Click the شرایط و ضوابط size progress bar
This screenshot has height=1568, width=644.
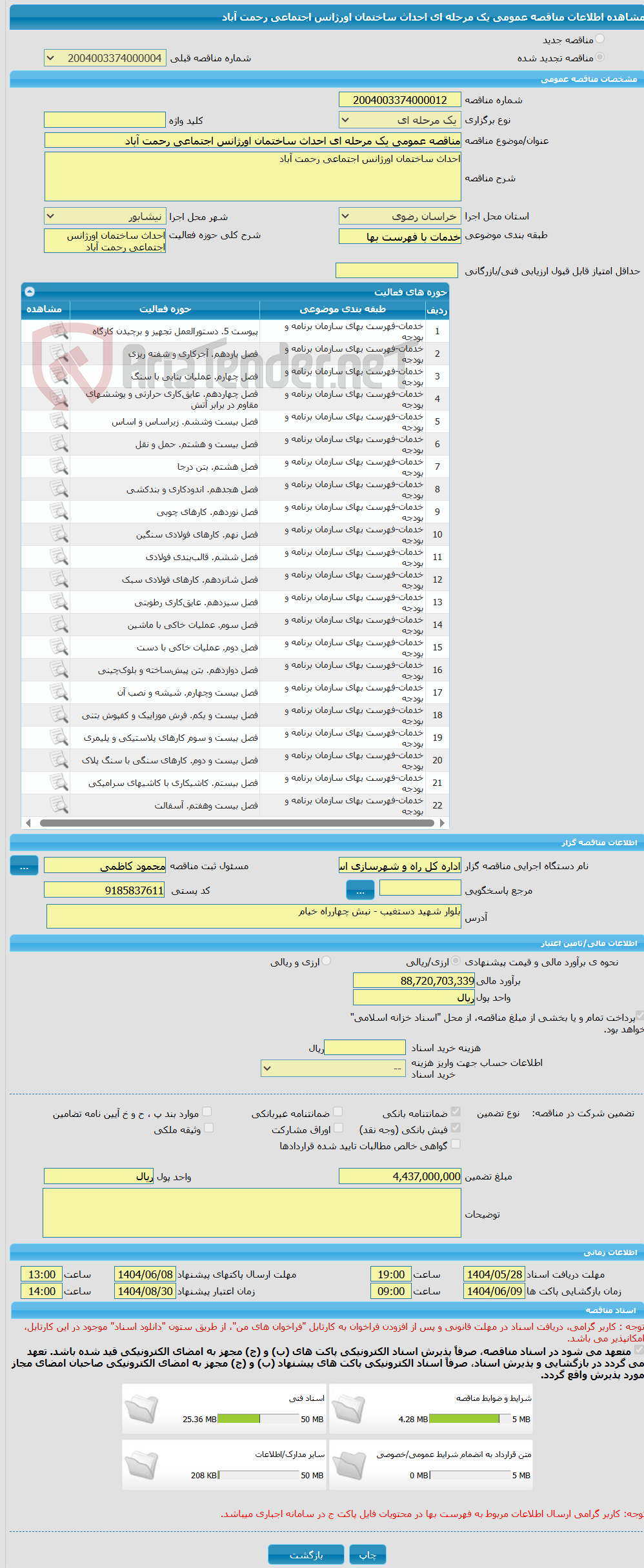(470, 1419)
